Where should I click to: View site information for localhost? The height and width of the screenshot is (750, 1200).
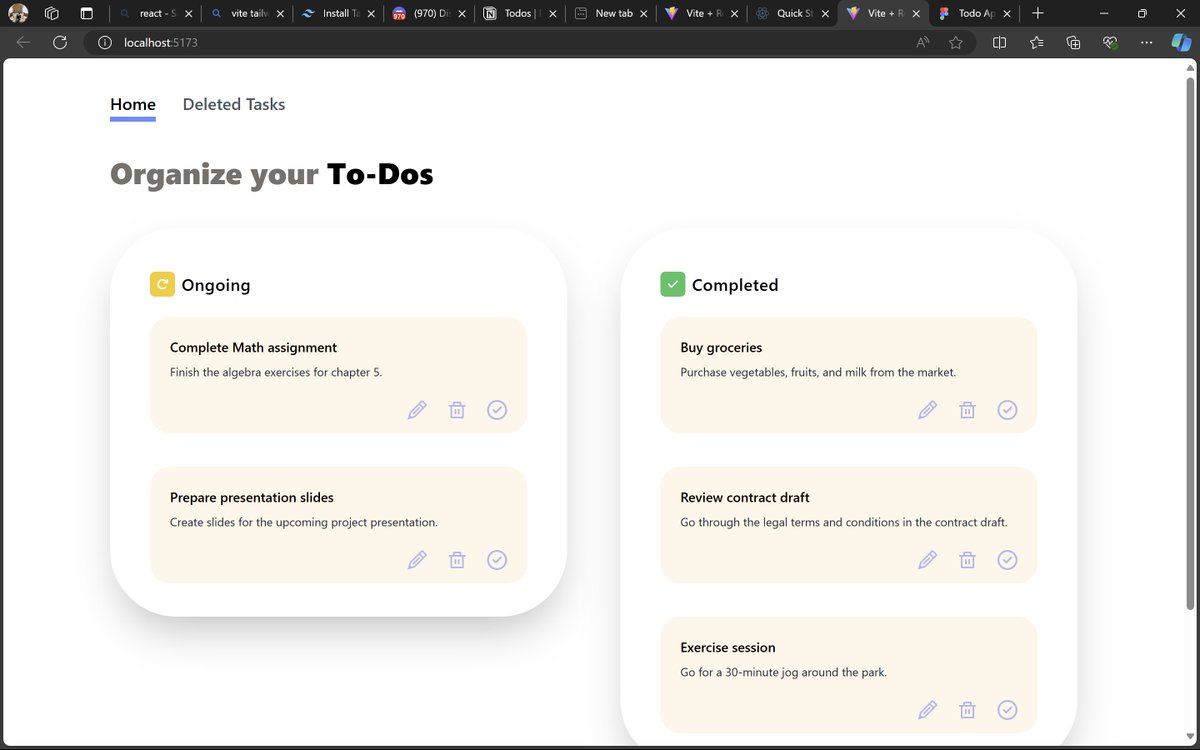tap(104, 43)
